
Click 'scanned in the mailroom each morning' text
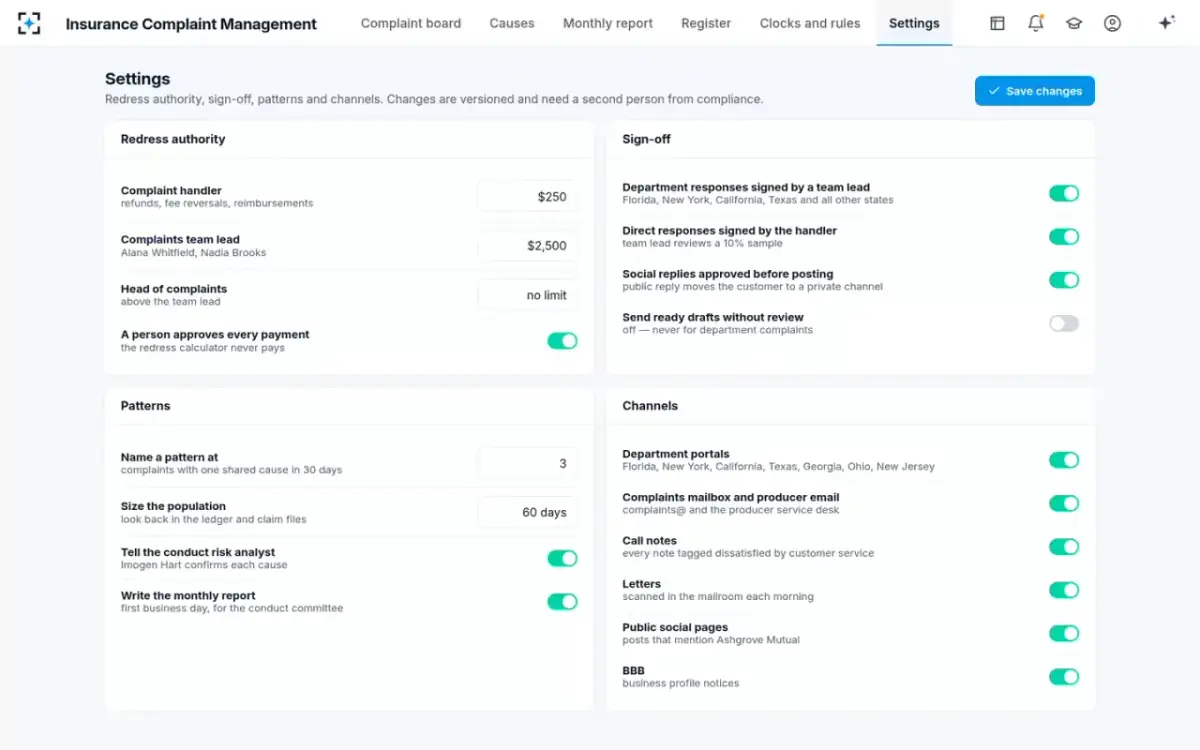click(718, 597)
